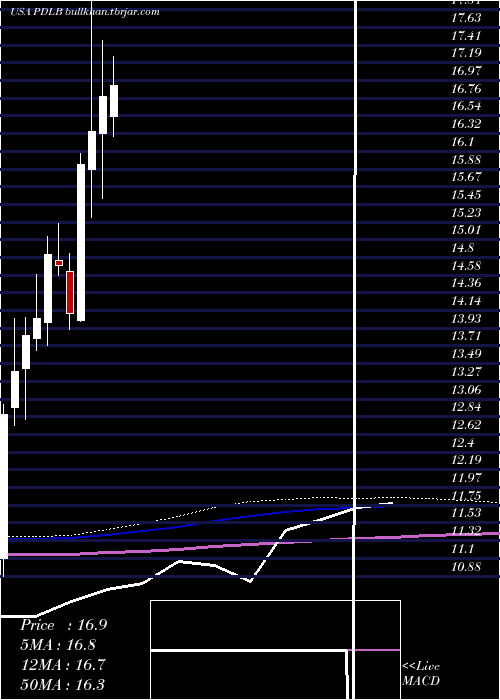Click the 17.41 price axis label
This screenshot has height=700, width=500.
[x=466, y=36]
